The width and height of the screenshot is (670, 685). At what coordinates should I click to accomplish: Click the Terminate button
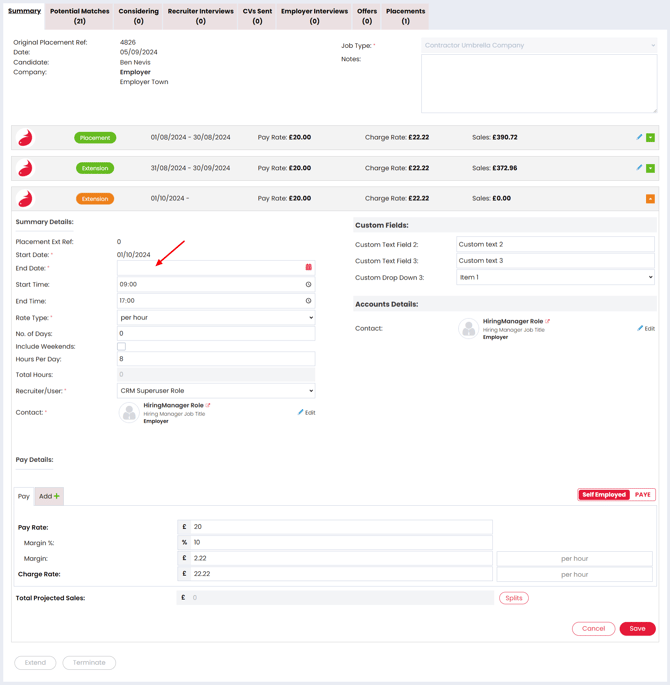click(x=89, y=663)
